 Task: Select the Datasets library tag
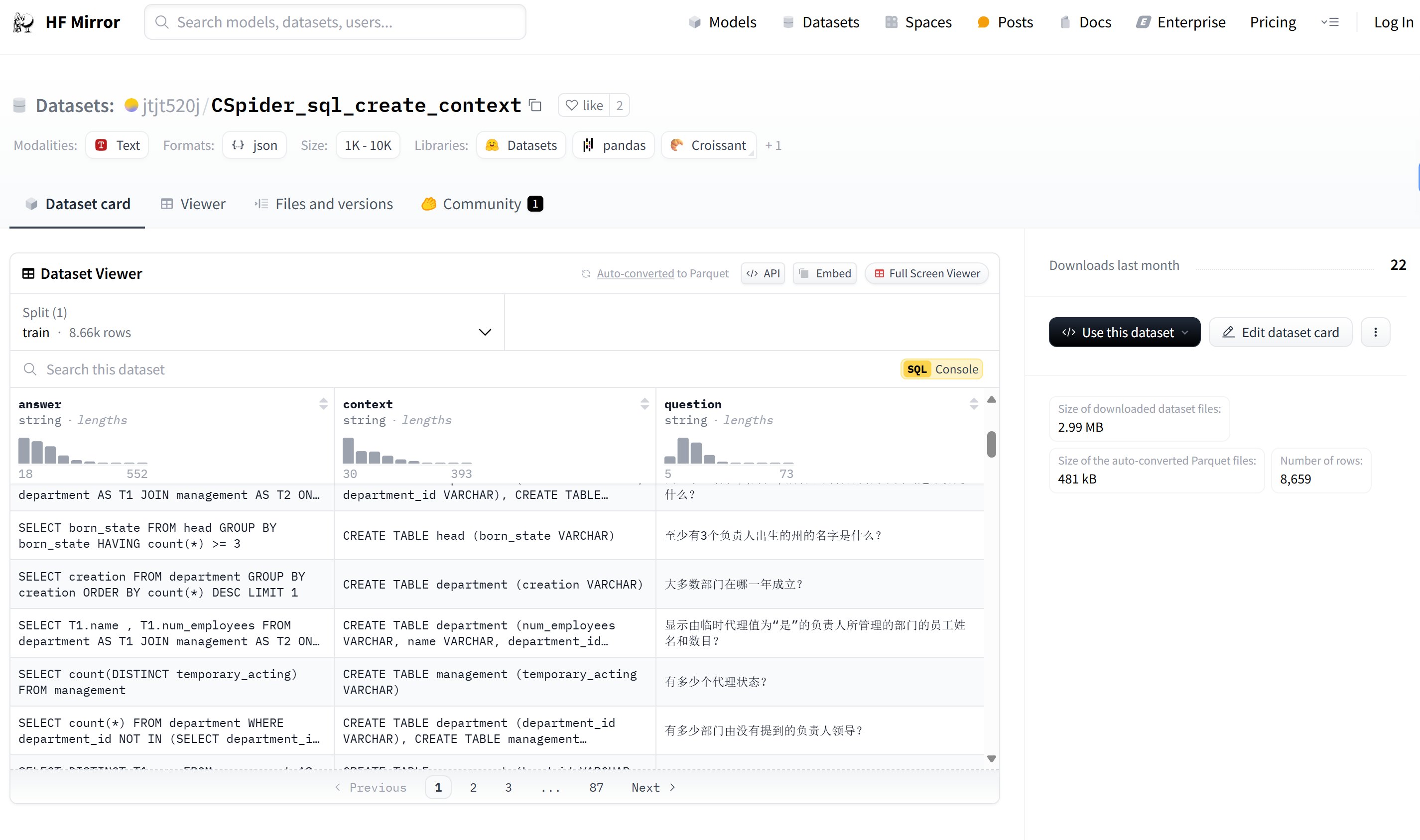[x=521, y=145]
